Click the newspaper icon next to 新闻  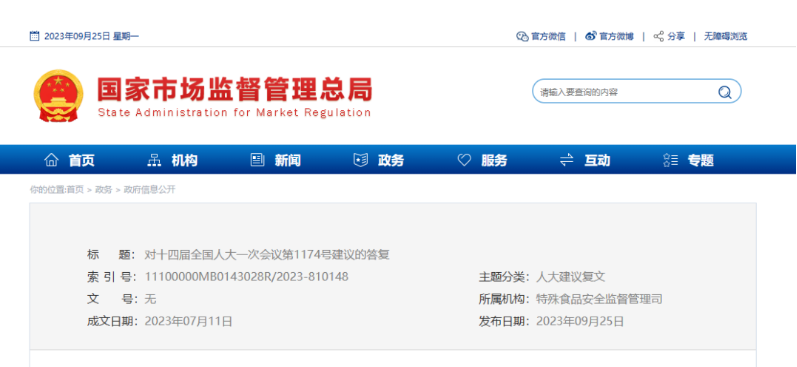pyautogui.click(x=258, y=161)
